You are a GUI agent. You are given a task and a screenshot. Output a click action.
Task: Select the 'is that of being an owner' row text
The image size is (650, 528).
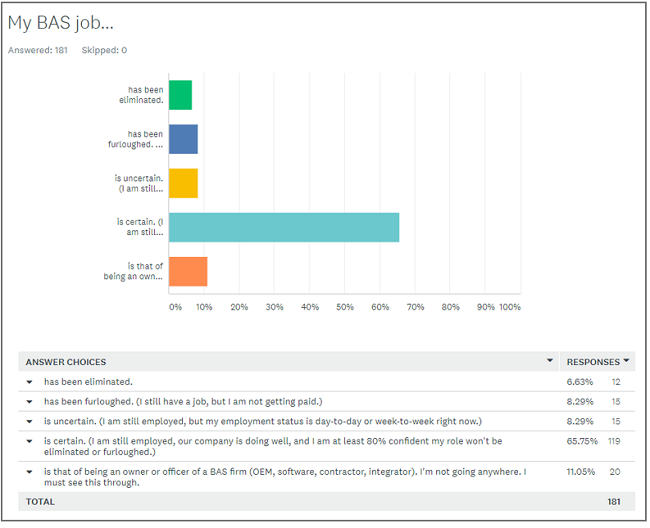pos(285,477)
